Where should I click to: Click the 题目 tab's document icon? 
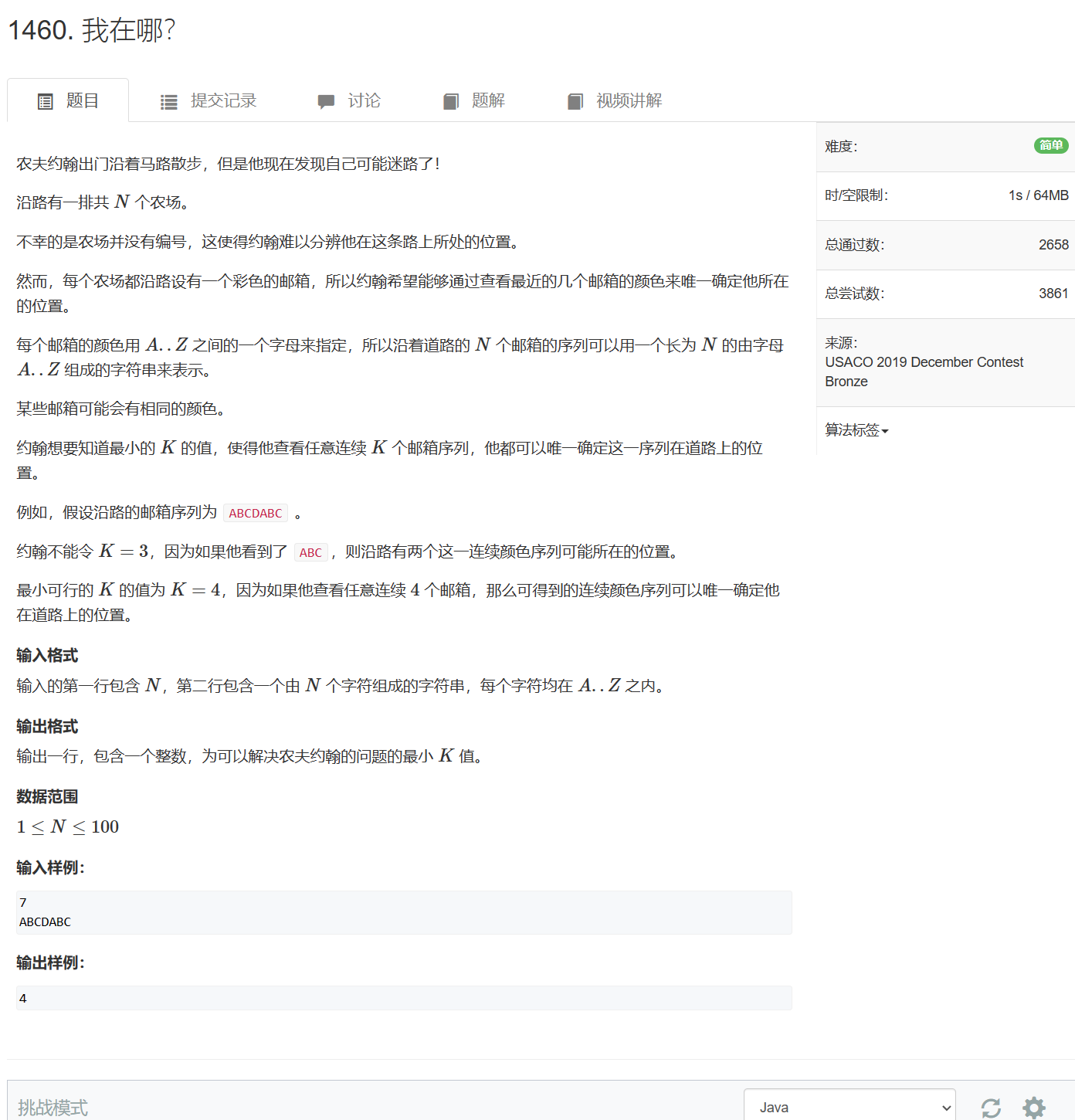point(45,100)
